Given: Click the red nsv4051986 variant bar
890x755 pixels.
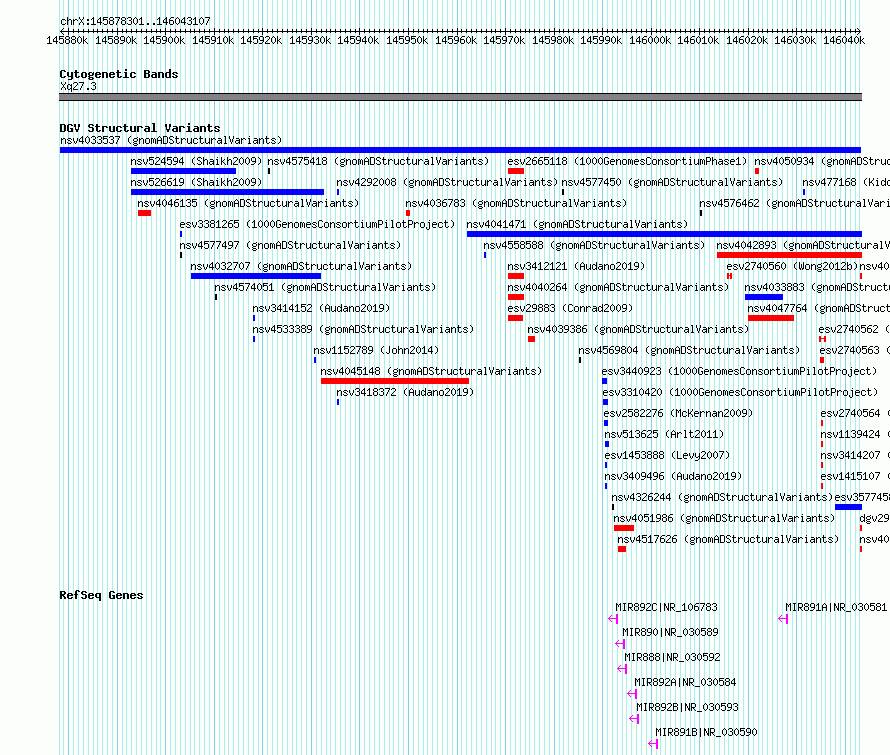Looking at the screenshot, I should [x=624, y=528].
